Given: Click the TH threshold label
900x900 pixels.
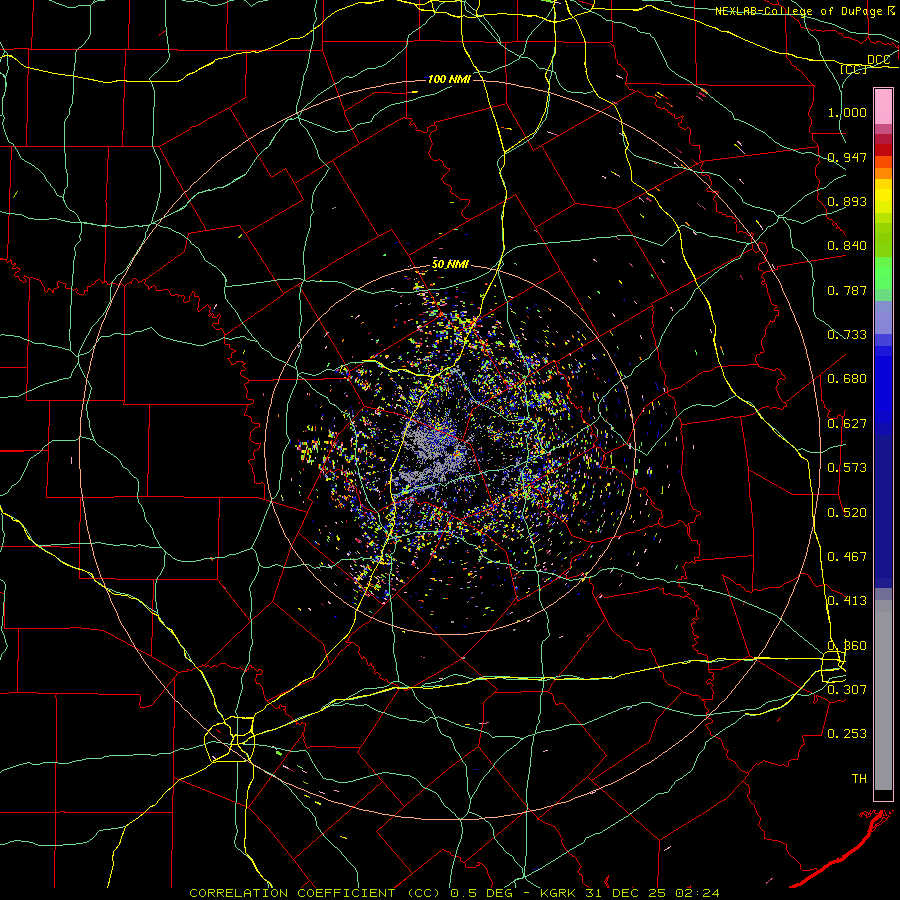Looking at the screenshot, I should [859, 779].
